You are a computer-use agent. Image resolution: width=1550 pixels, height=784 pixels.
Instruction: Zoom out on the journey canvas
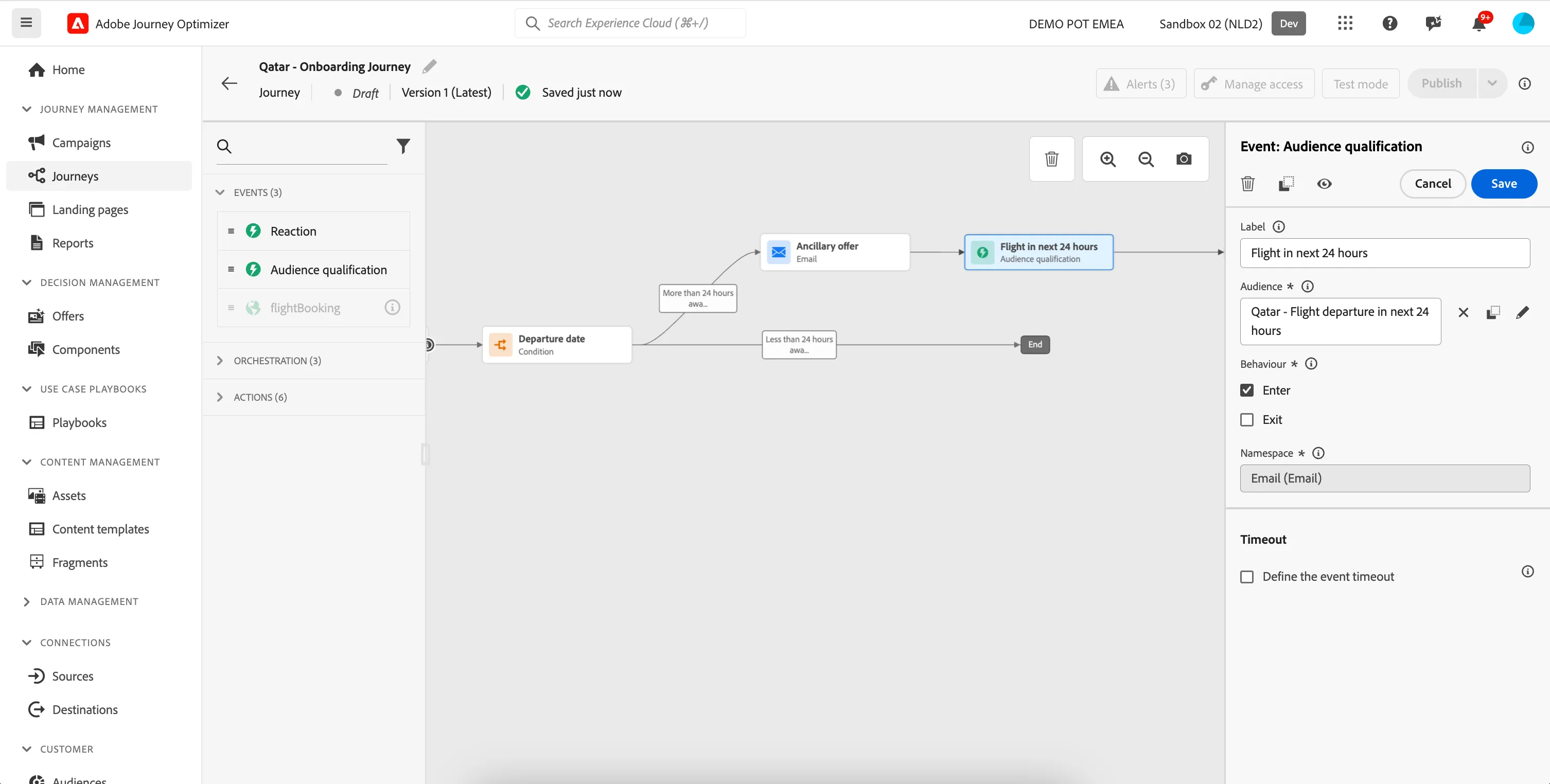click(x=1146, y=159)
